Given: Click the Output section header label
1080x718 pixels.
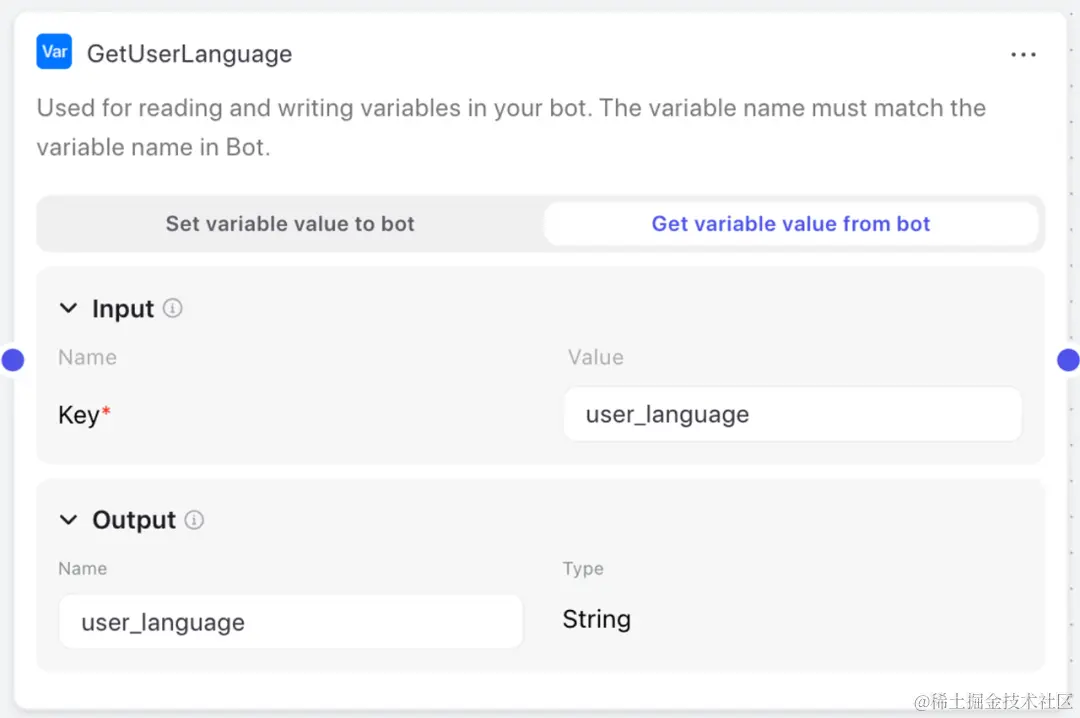Looking at the screenshot, I should (134, 520).
